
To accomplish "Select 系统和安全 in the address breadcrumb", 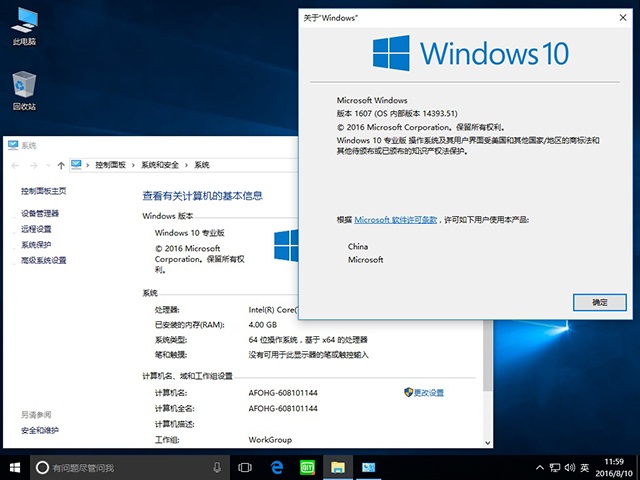I will point(160,164).
